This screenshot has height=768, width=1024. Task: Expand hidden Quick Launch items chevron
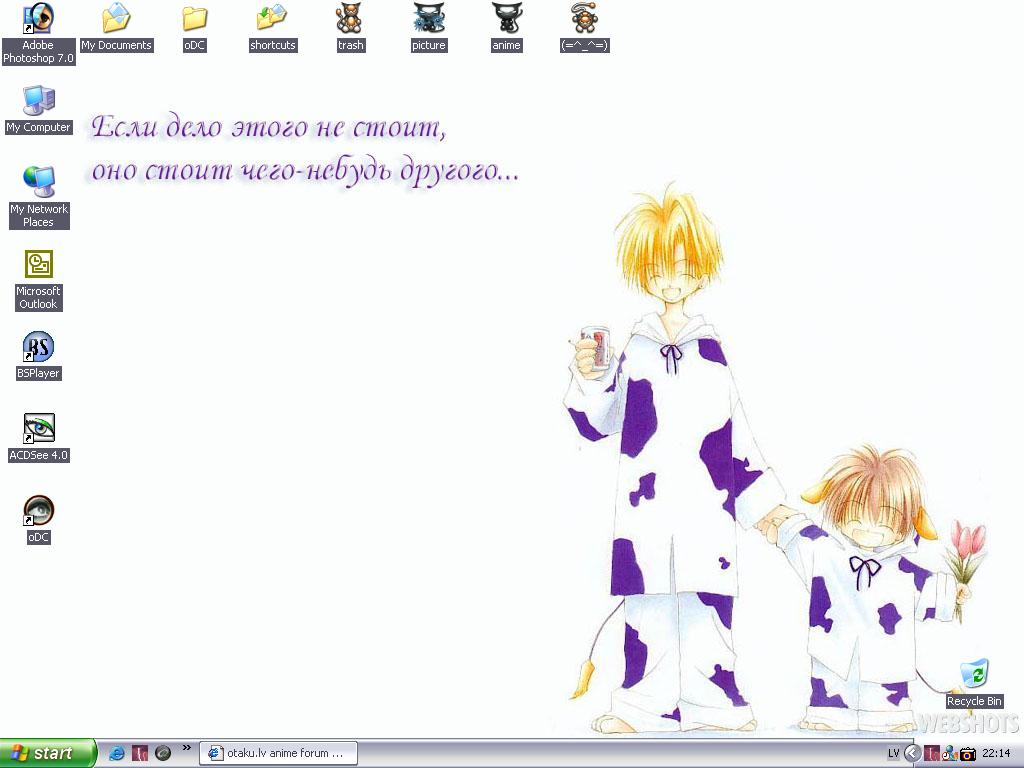(x=186, y=748)
